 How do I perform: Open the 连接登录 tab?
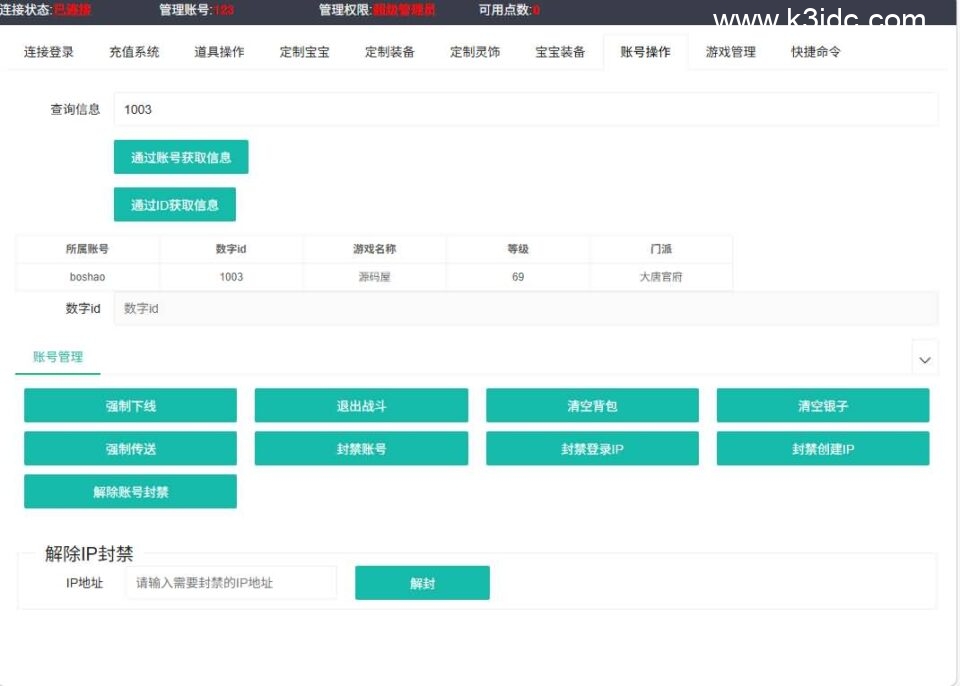[x=49, y=52]
